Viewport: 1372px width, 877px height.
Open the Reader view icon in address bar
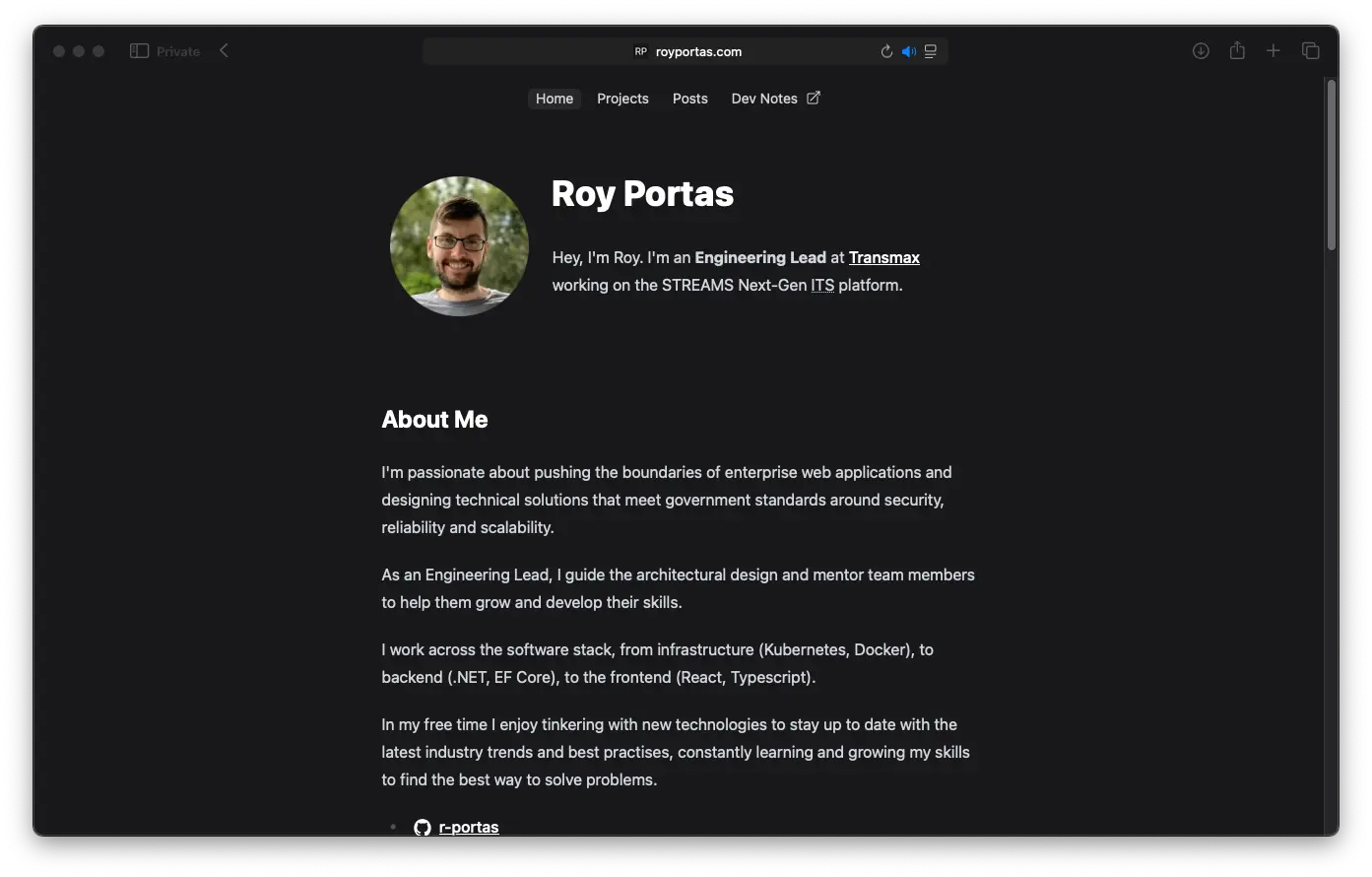tap(931, 51)
